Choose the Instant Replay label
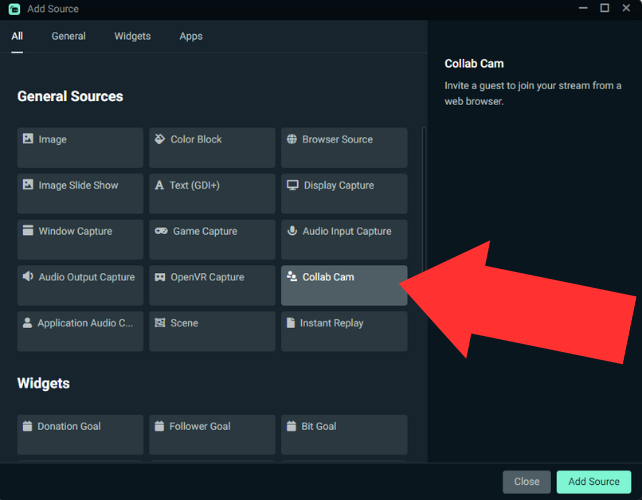The height and width of the screenshot is (500, 642). pos(332,323)
